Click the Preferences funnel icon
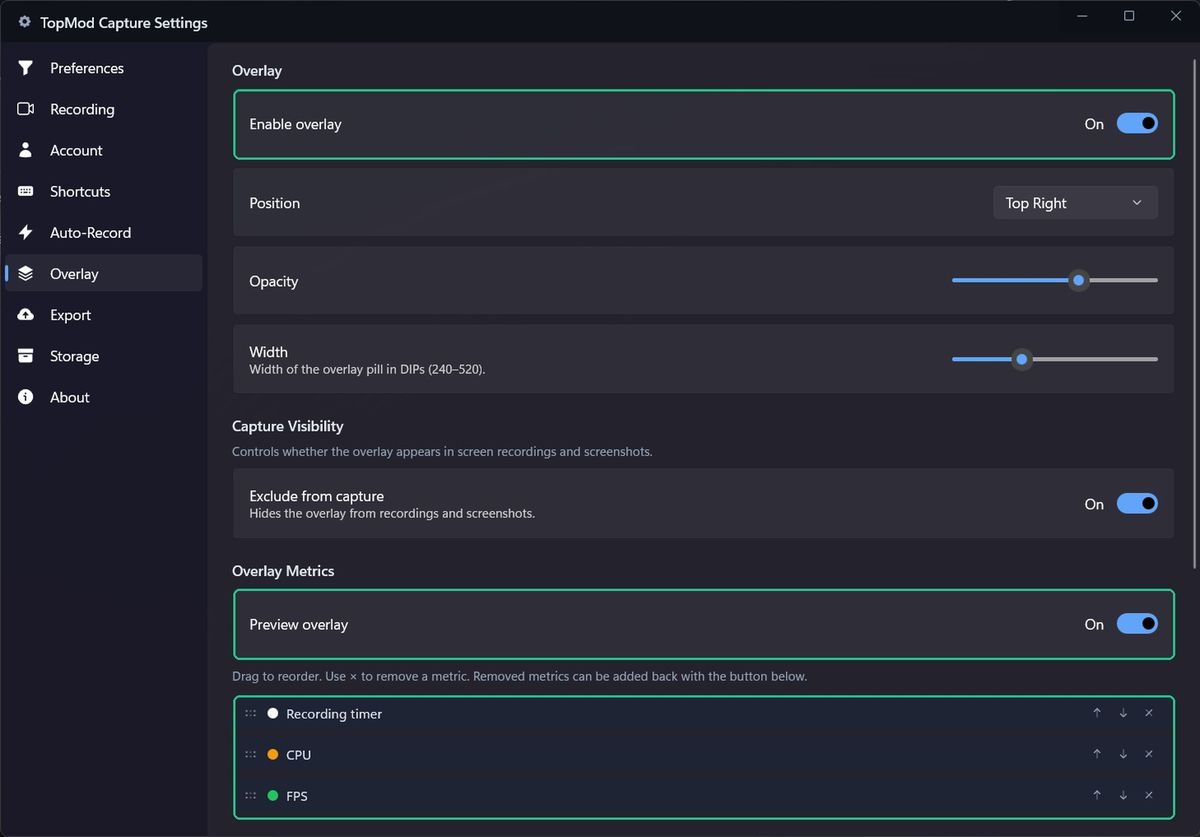The image size is (1200, 837). [x=26, y=68]
